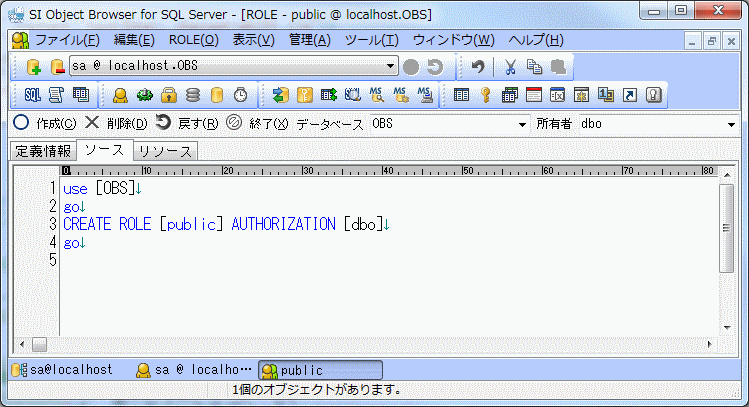The height and width of the screenshot is (407, 749).
Task: Click the copy icon in the top toolbar
Action: 534,67
